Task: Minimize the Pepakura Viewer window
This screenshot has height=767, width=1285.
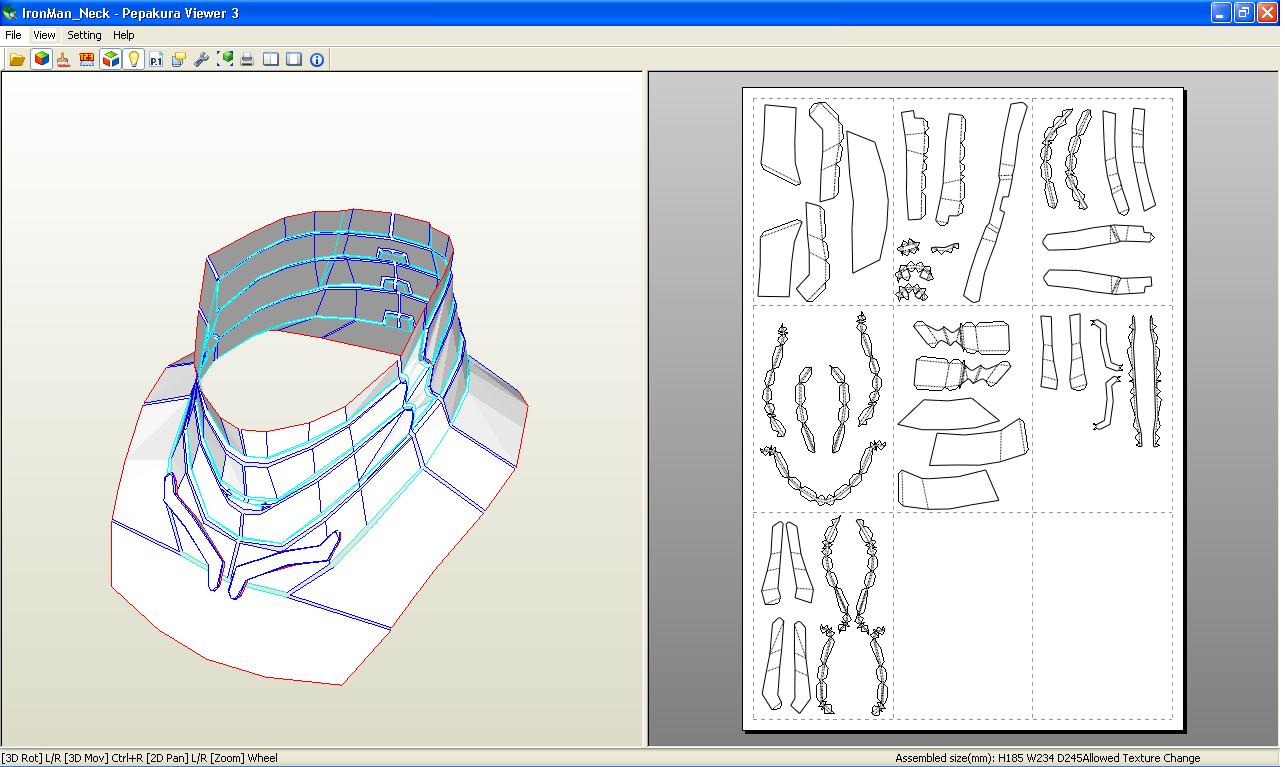Action: [1221, 13]
